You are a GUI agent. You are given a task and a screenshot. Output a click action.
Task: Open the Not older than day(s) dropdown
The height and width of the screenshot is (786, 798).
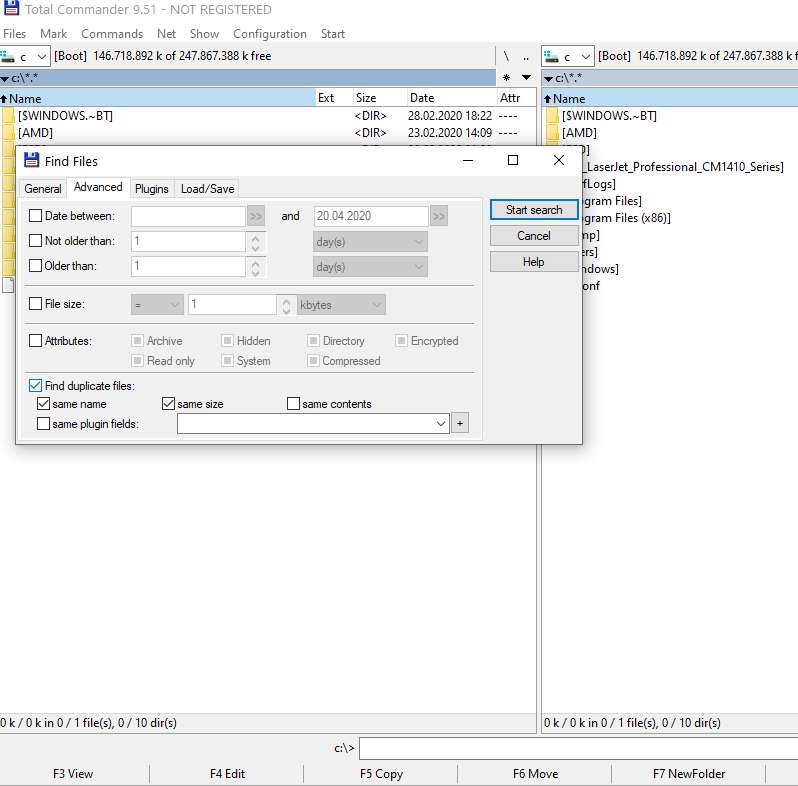click(370, 242)
